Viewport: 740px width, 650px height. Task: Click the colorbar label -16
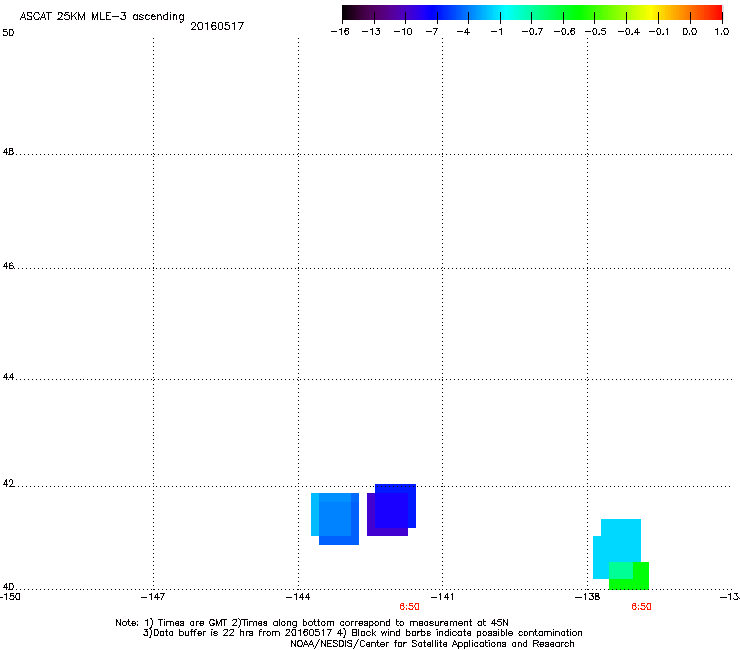click(340, 32)
